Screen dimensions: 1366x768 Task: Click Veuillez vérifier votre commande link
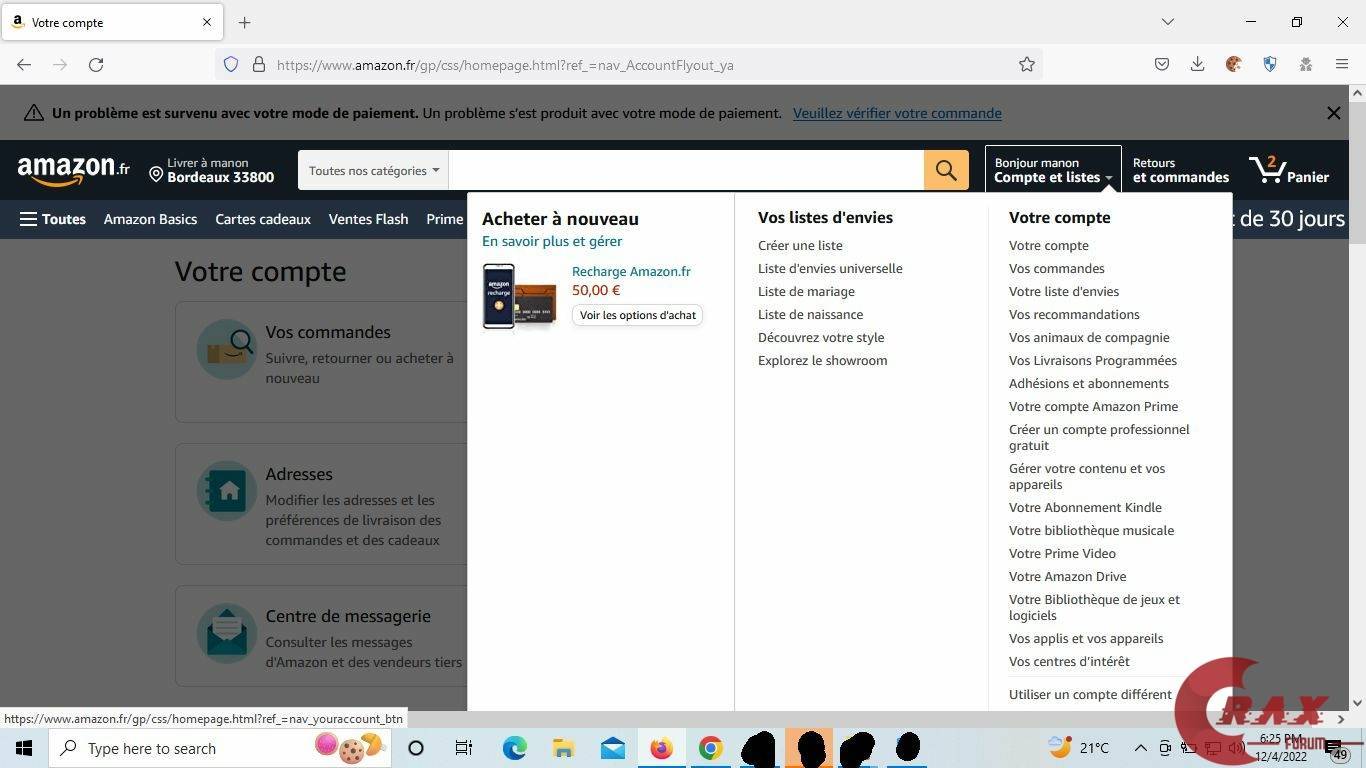click(897, 113)
